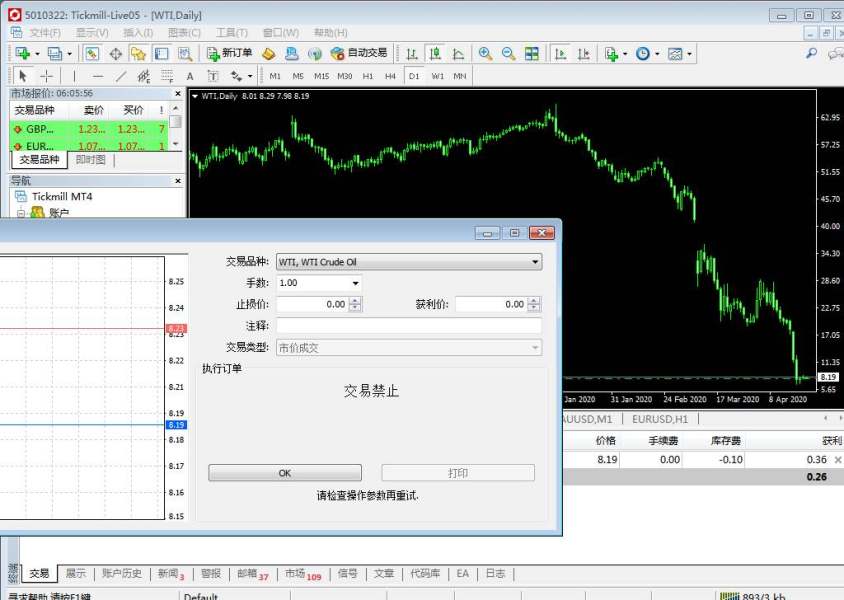Viewport: 844px width, 600px height.
Task: Toggle the Navigator star-folder icon
Action: pyautogui.click(x=138, y=53)
